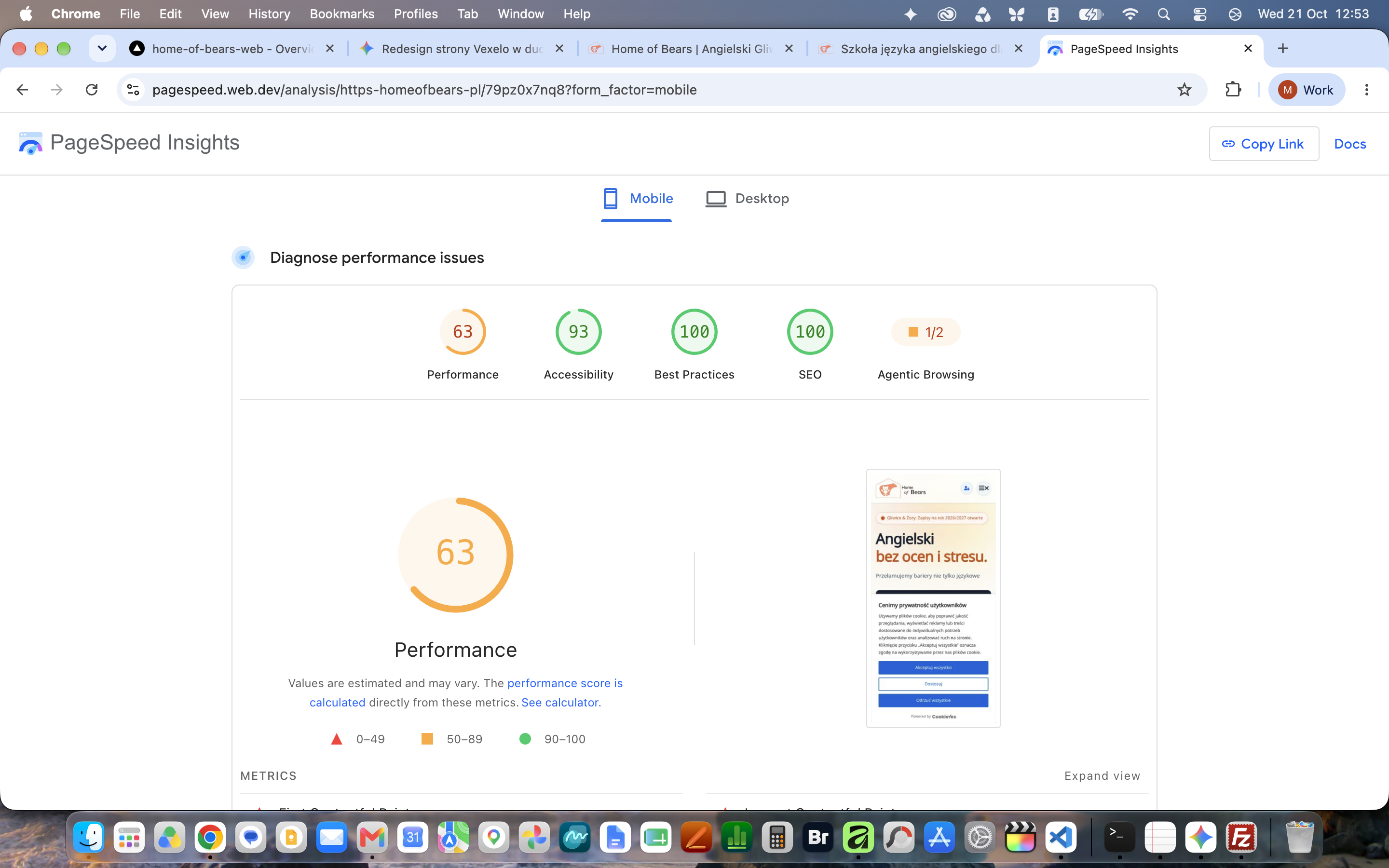The height and width of the screenshot is (868, 1389).
Task: Bookmark this page with the star icon
Action: point(1184,90)
